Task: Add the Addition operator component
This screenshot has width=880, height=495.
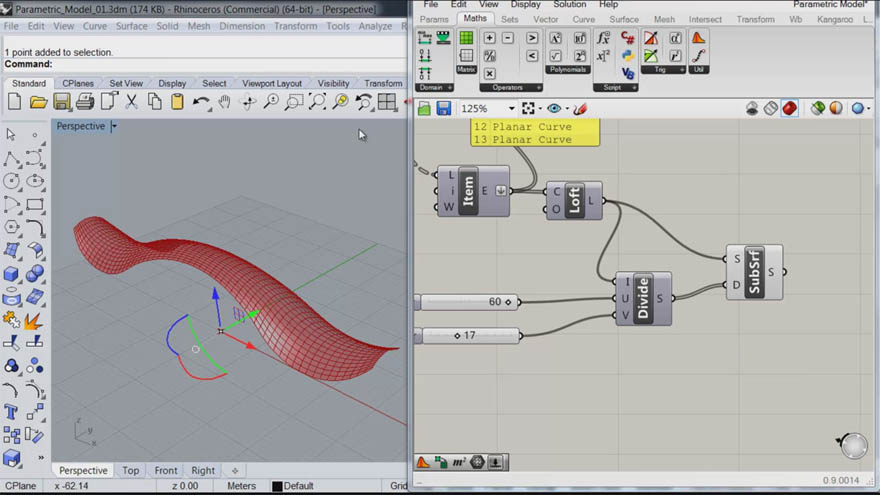Action: click(489, 38)
